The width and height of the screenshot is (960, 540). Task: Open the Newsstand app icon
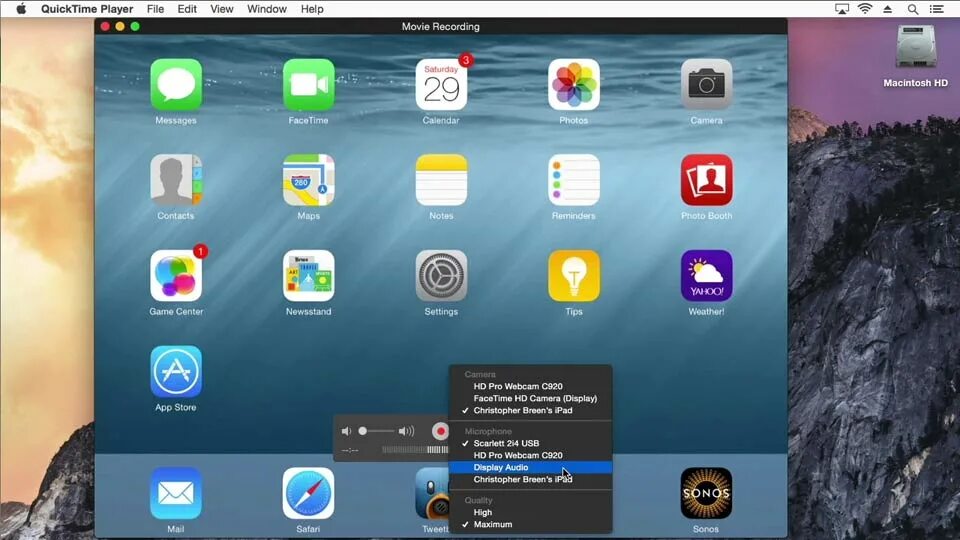(x=309, y=276)
